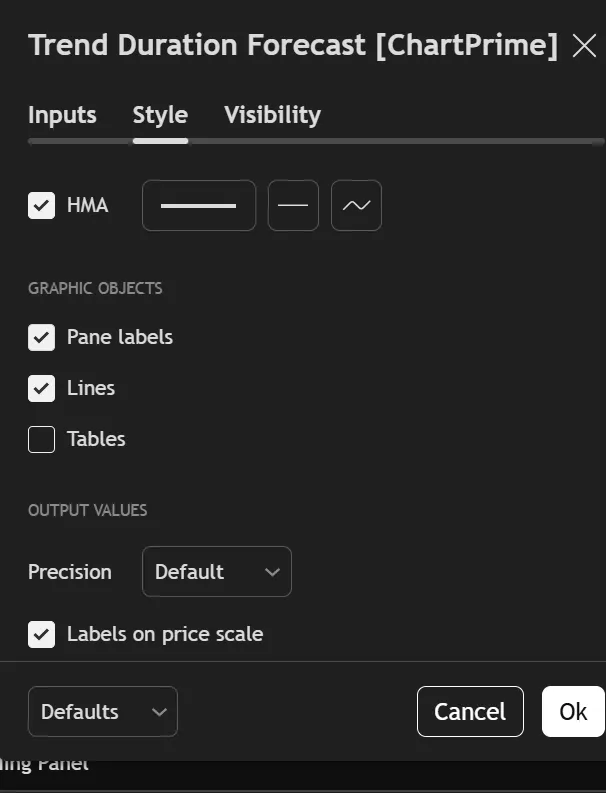Open HMA line color swatch
606x793 pixels.
[x=199, y=206]
